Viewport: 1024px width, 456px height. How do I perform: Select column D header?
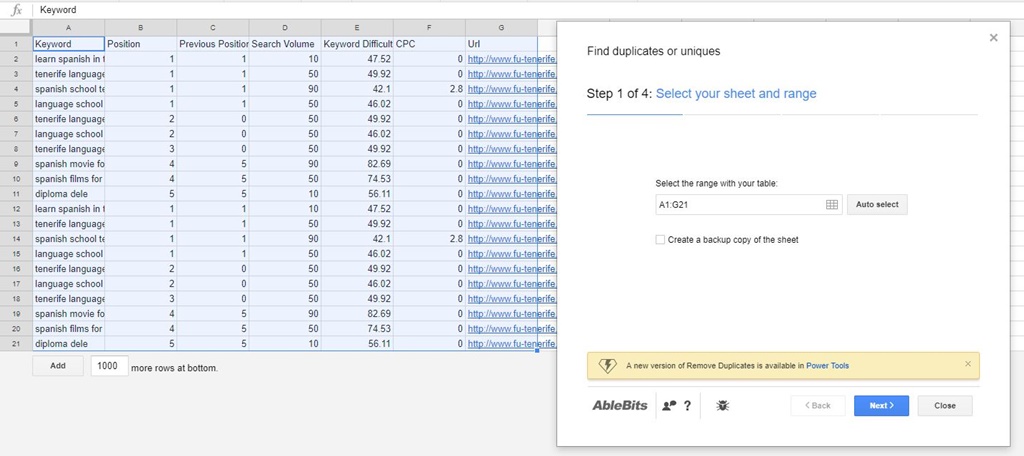click(x=285, y=27)
